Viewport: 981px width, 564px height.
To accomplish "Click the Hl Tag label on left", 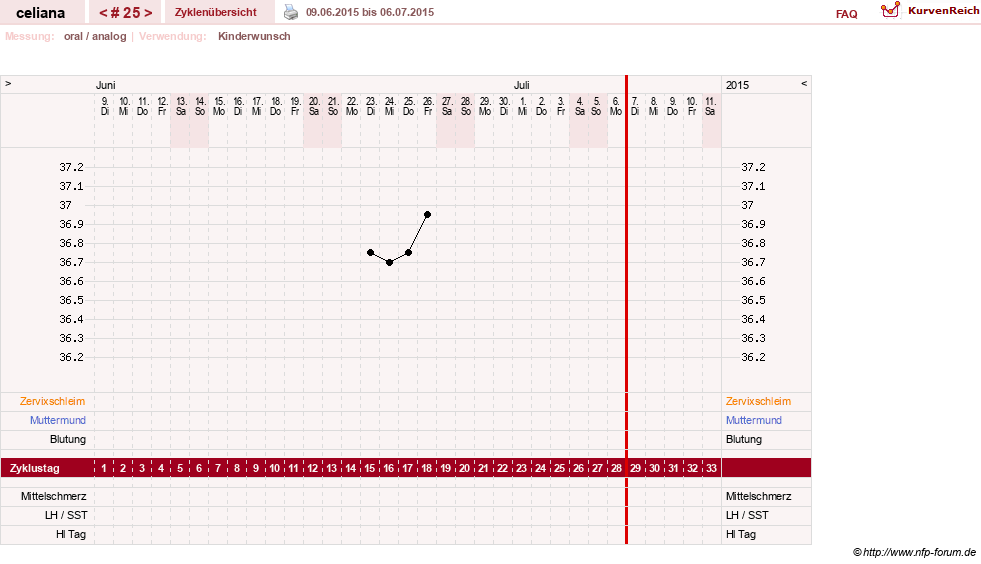I will click(71, 534).
